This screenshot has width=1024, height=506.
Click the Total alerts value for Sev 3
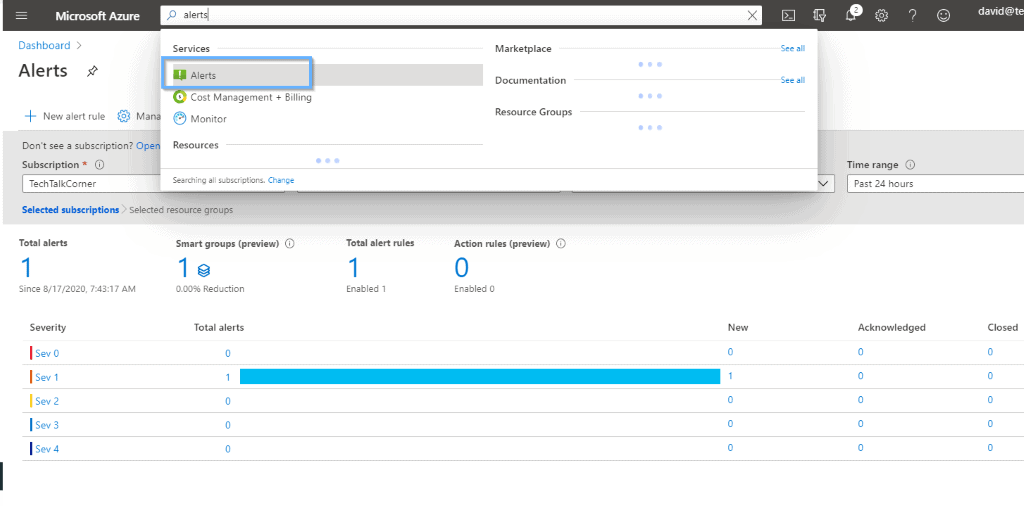[x=228, y=425]
